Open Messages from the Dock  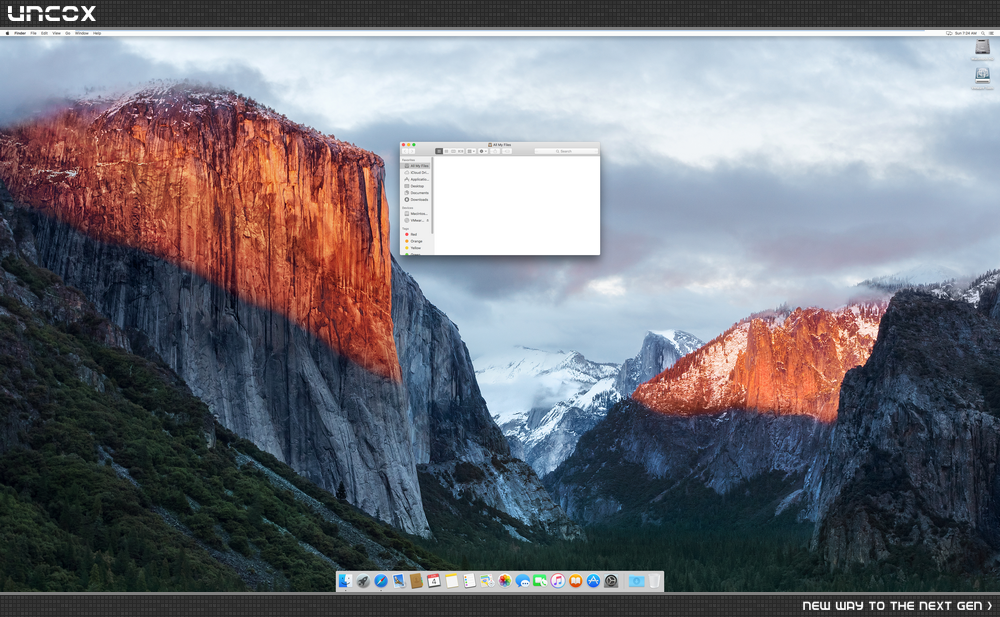click(522, 581)
